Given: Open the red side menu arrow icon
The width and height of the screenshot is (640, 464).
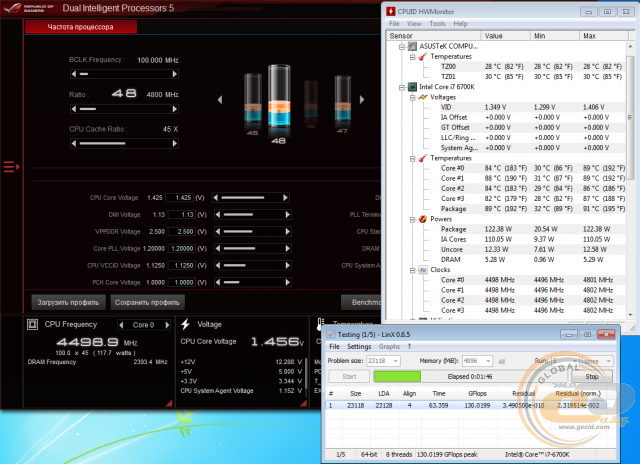Looking at the screenshot, I should tap(11, 167).
